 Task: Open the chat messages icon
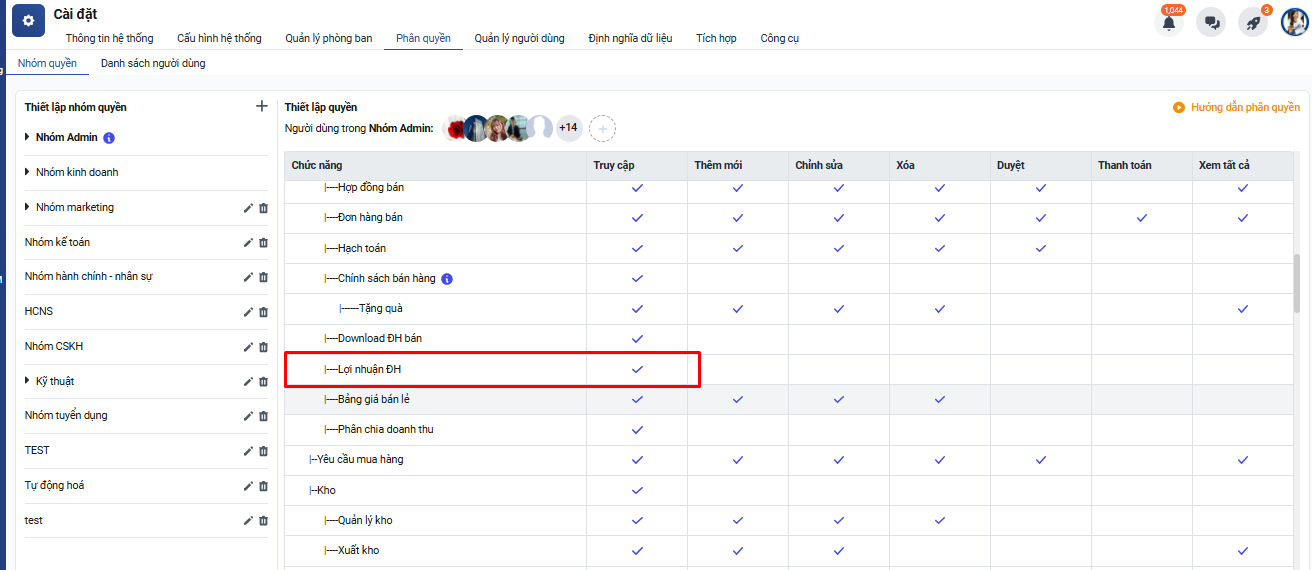point(1212,23)
